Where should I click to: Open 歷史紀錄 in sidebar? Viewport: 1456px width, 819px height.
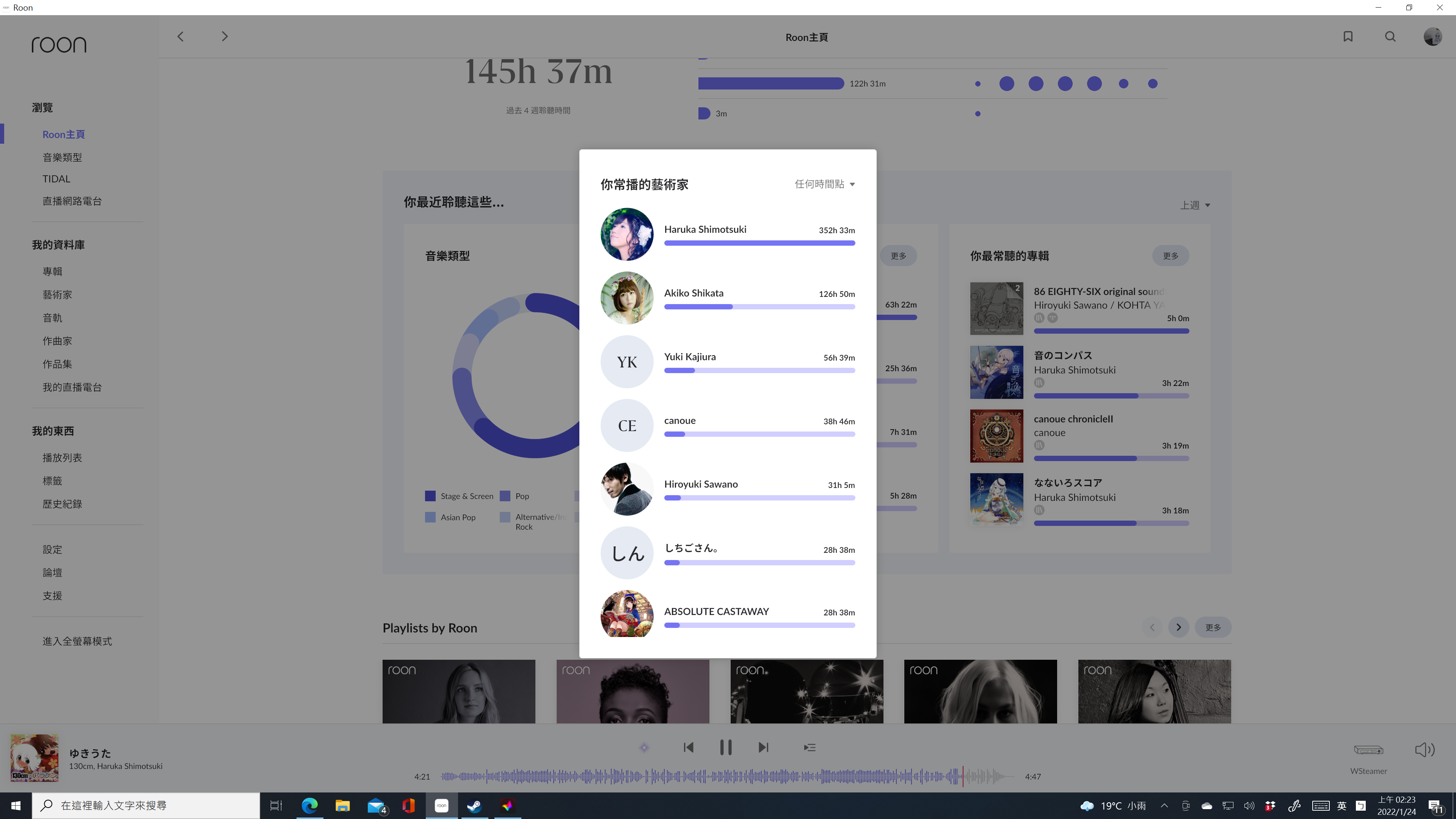[62, 504]
